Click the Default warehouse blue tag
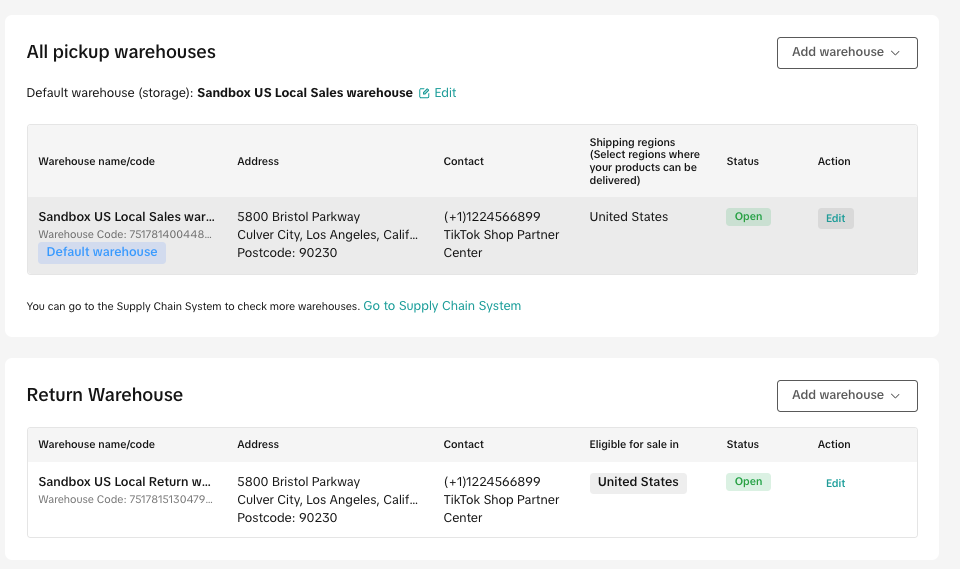960x569 pixels. tap(102, 252)
